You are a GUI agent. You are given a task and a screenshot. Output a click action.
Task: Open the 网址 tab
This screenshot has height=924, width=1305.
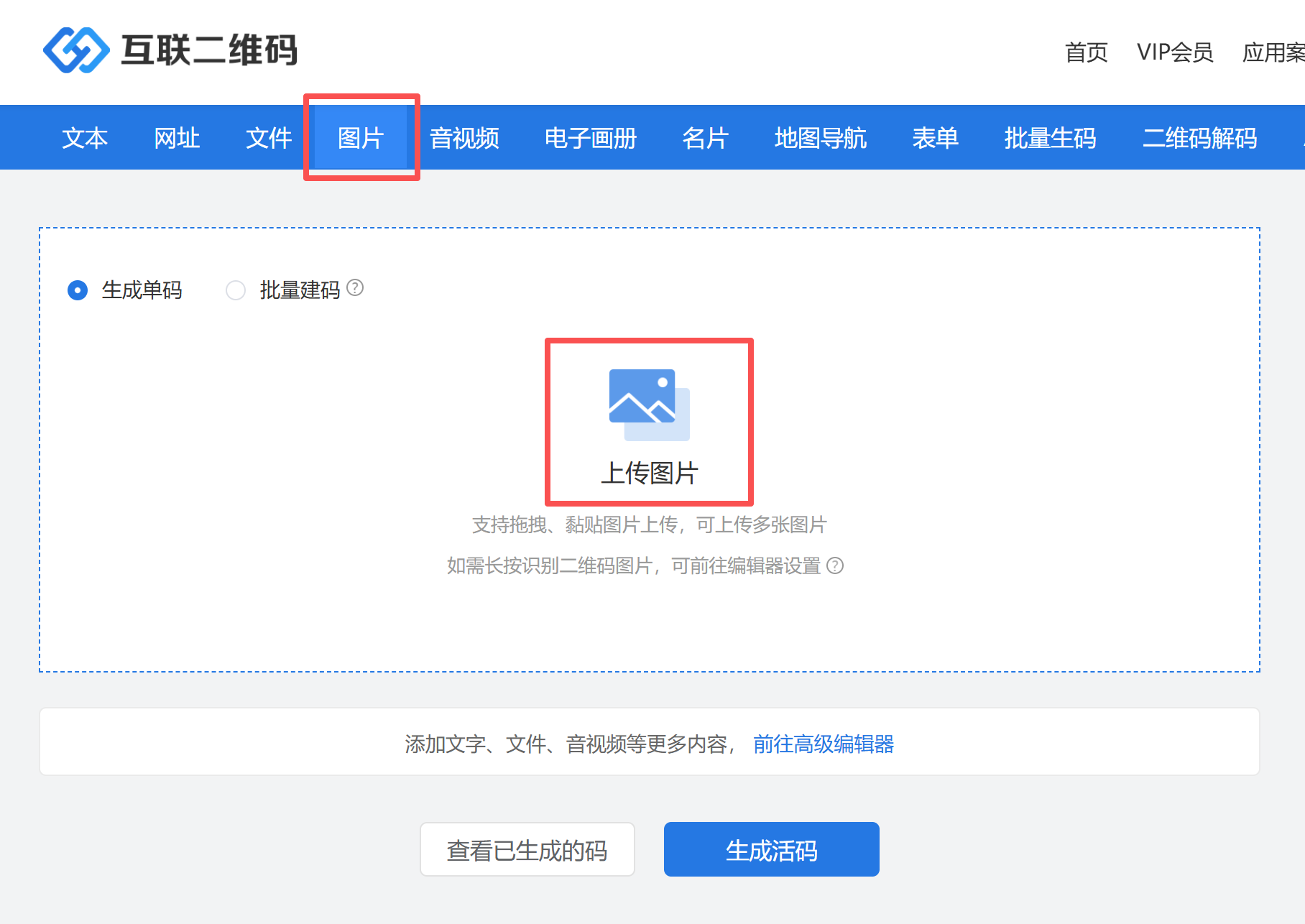[x=177, y=138]
